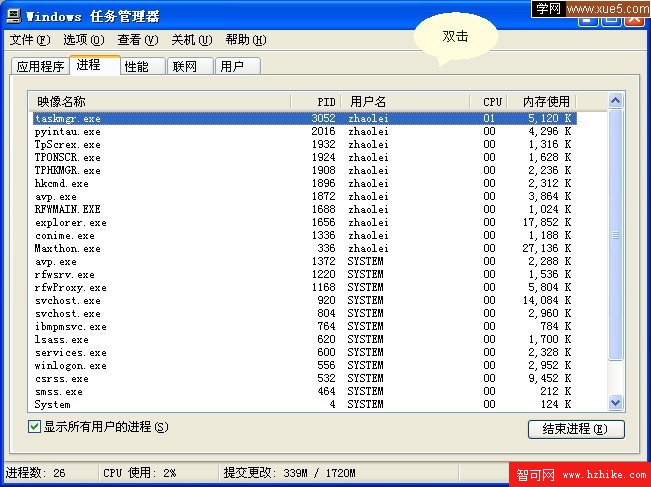Click the scrollbar up arrow
This screenshot has width=651, height=487.
click(616, 100)
